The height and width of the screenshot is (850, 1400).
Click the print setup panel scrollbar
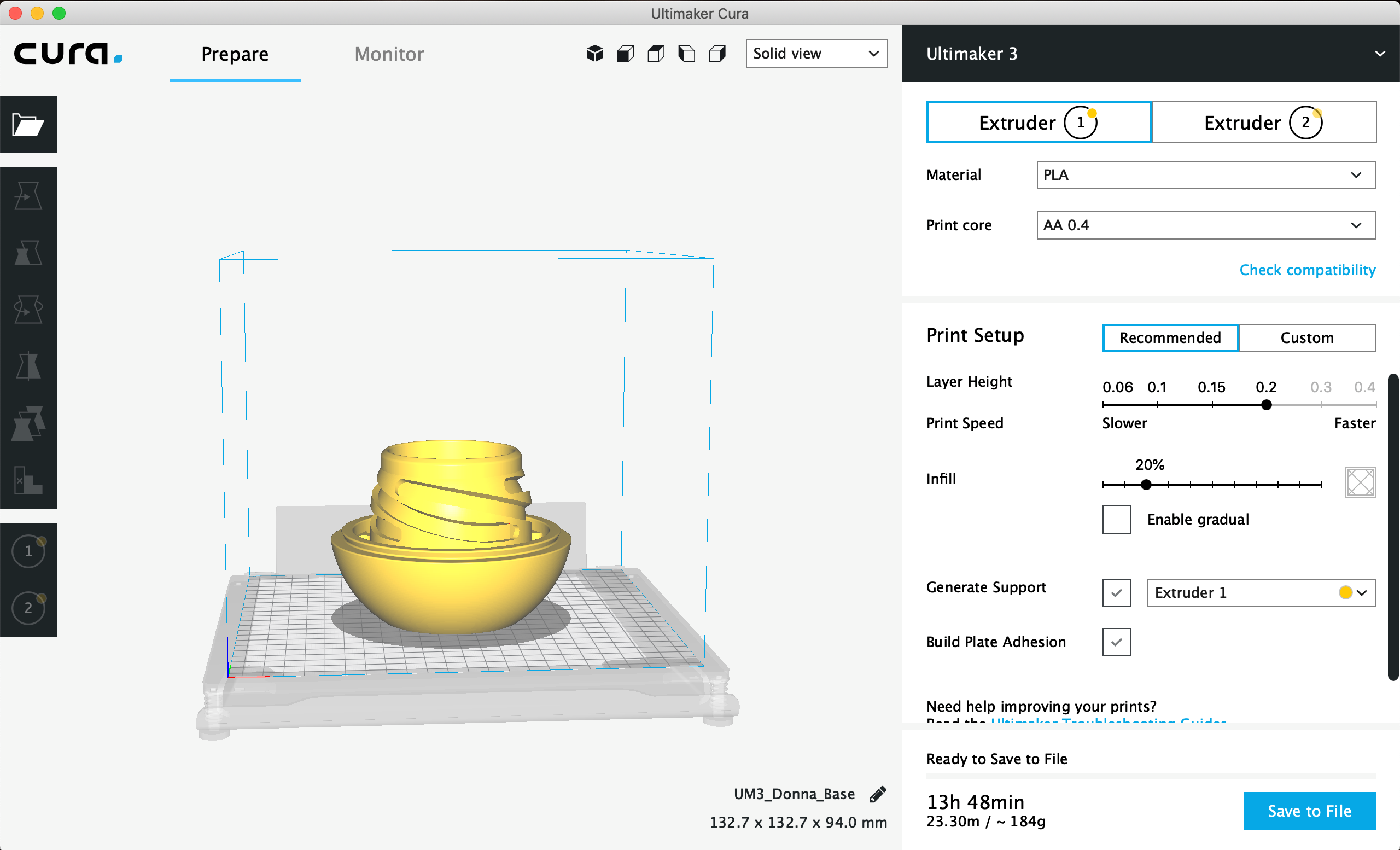1393,527
